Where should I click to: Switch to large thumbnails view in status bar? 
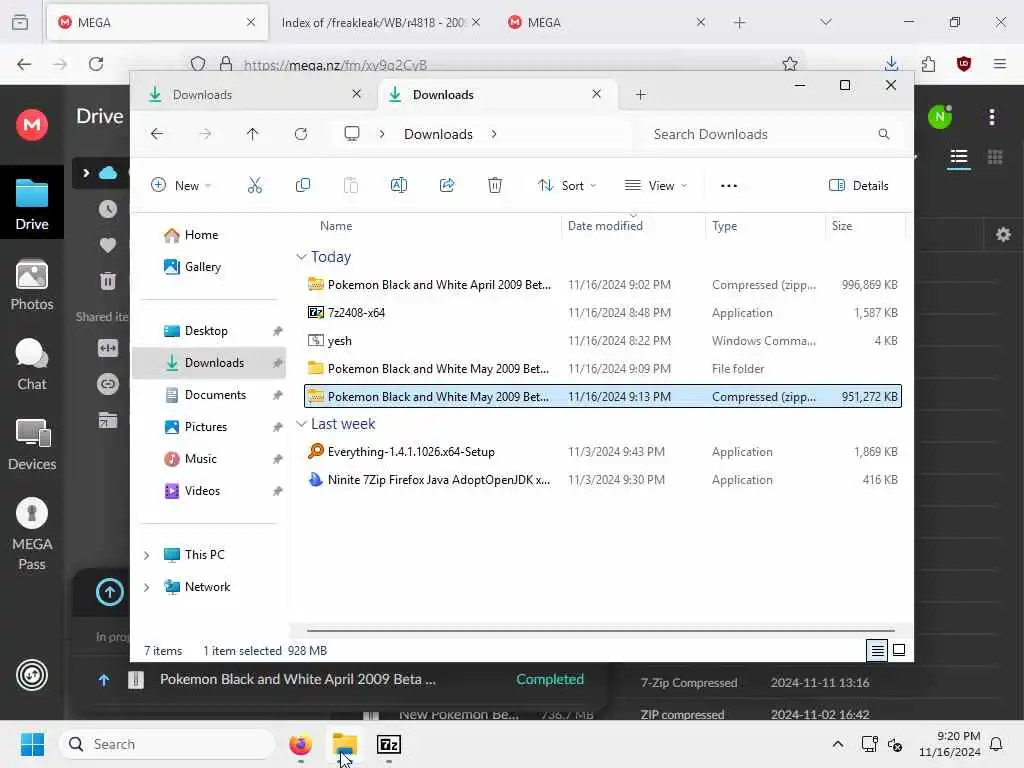pos(899,650)
